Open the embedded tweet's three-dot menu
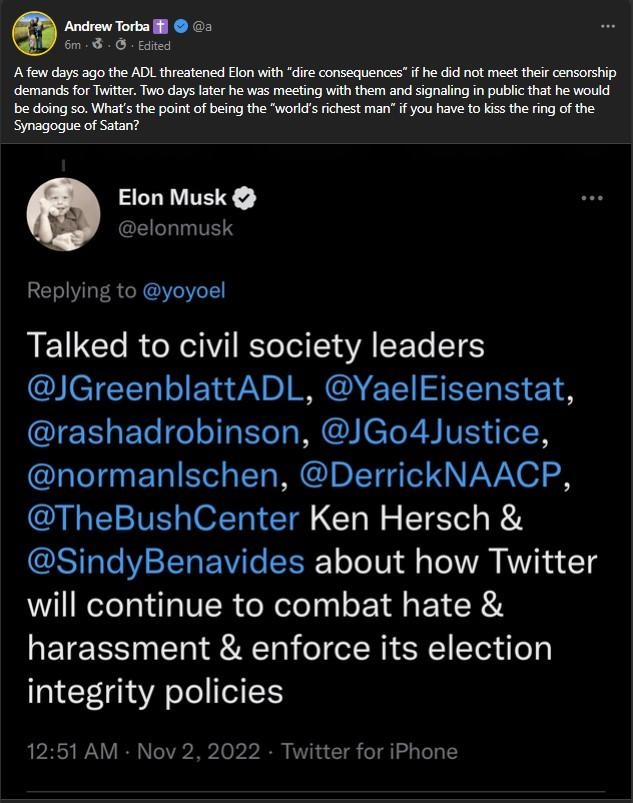 pyautogui.click(x=592, y=198)
